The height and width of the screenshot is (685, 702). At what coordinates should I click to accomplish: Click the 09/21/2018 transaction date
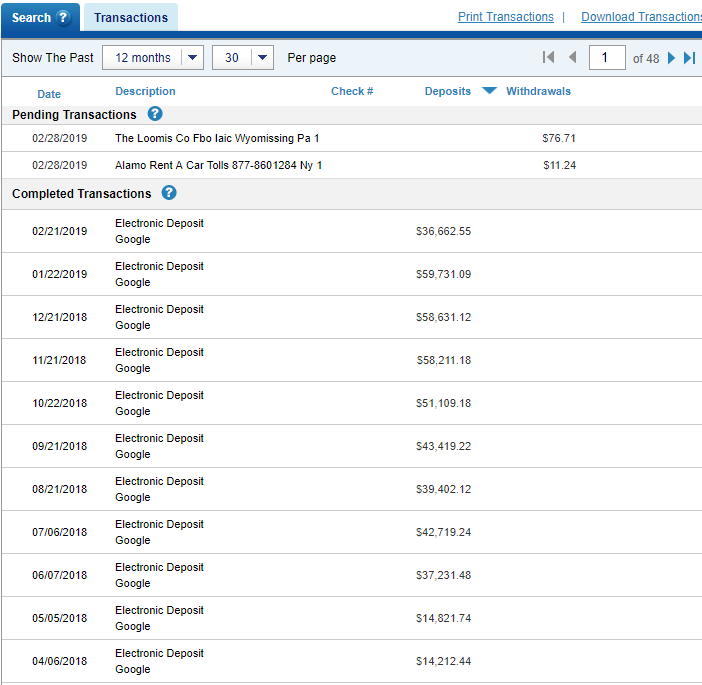tap(60, 446)
